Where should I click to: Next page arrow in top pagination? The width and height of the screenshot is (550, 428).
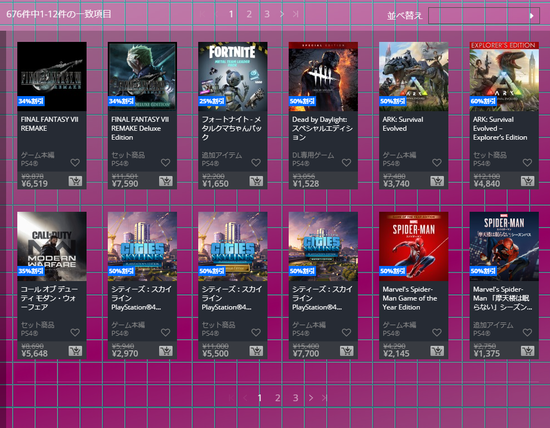282,14
